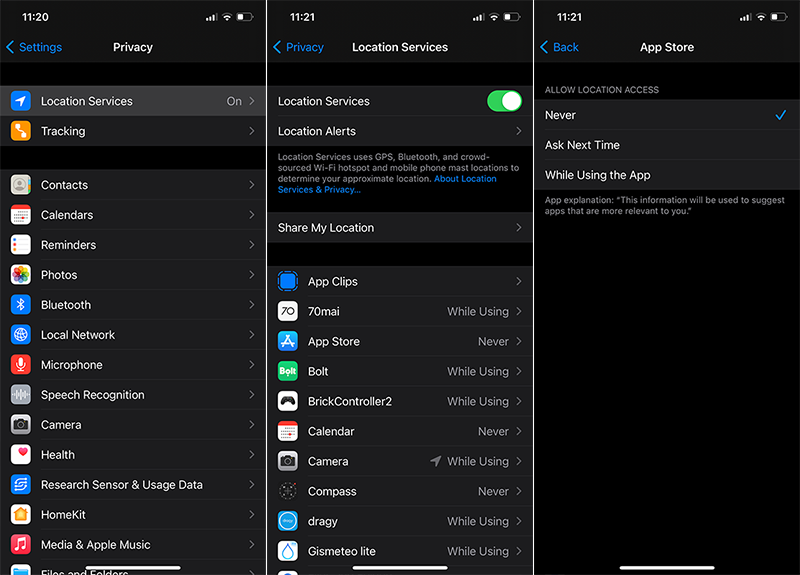Tap the Wi-Fi icon in Privacy status bar
The width and height of the screenshot is (800, 575).
click(x=227, y=17)
